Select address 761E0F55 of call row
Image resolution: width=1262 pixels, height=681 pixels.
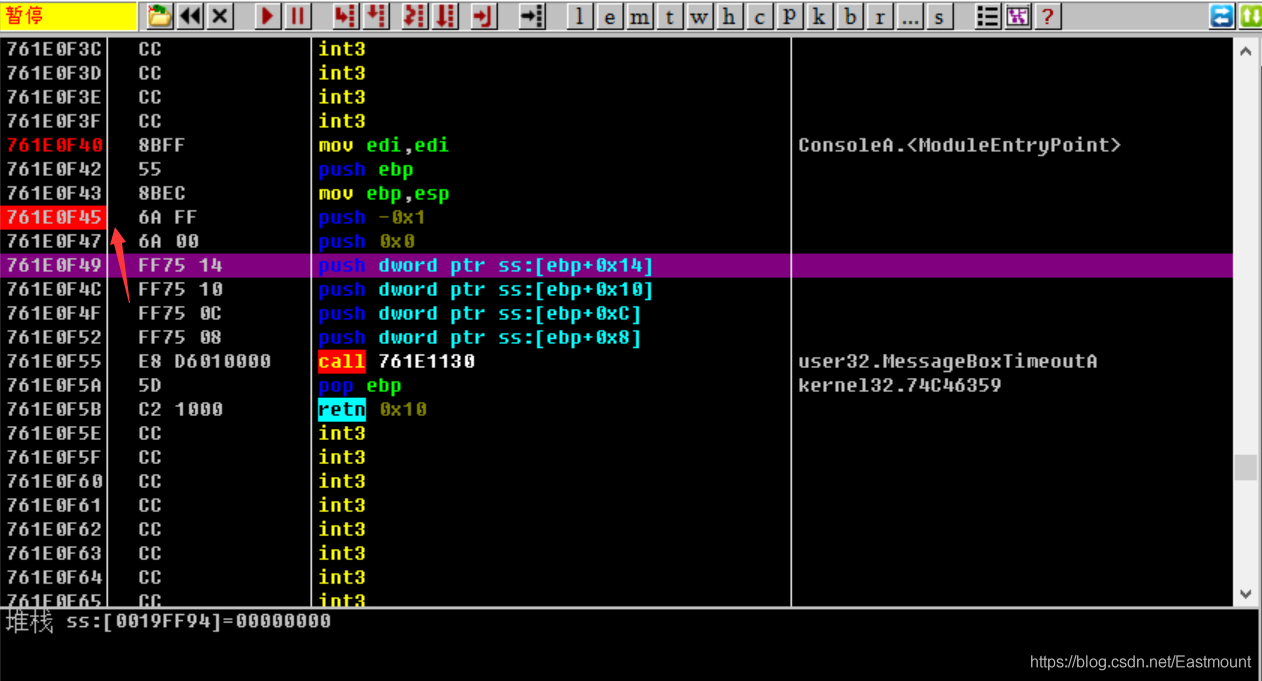(54, 361)
